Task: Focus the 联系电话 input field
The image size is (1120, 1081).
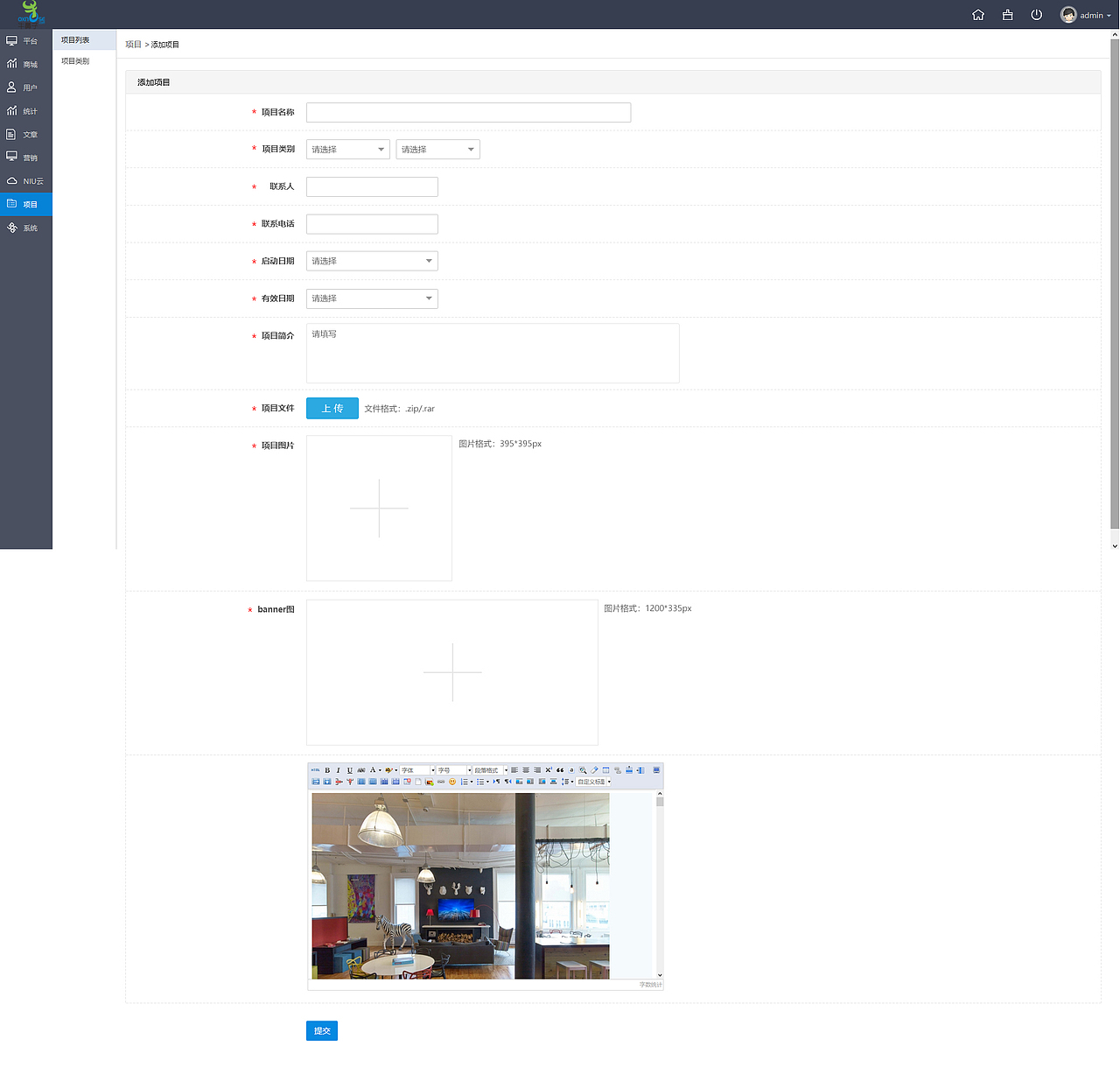Action: coord(372,224)
